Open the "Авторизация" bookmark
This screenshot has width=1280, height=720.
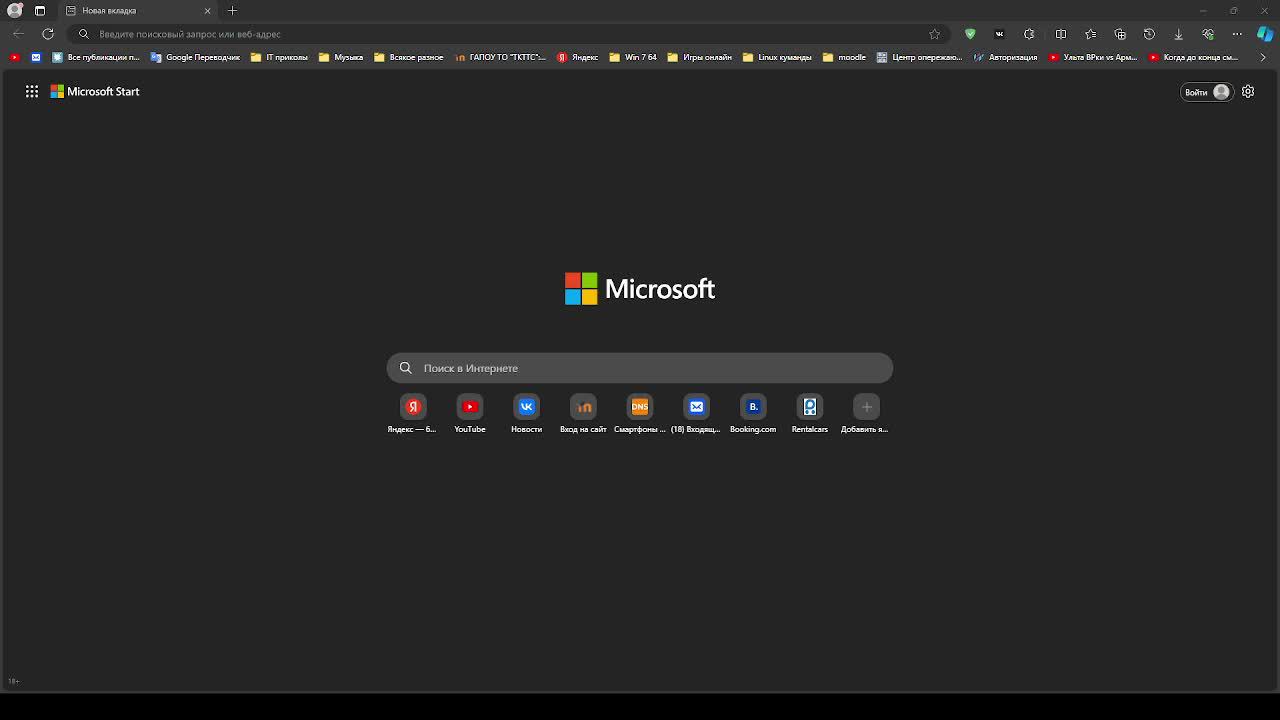click(x=1005, y=57)
